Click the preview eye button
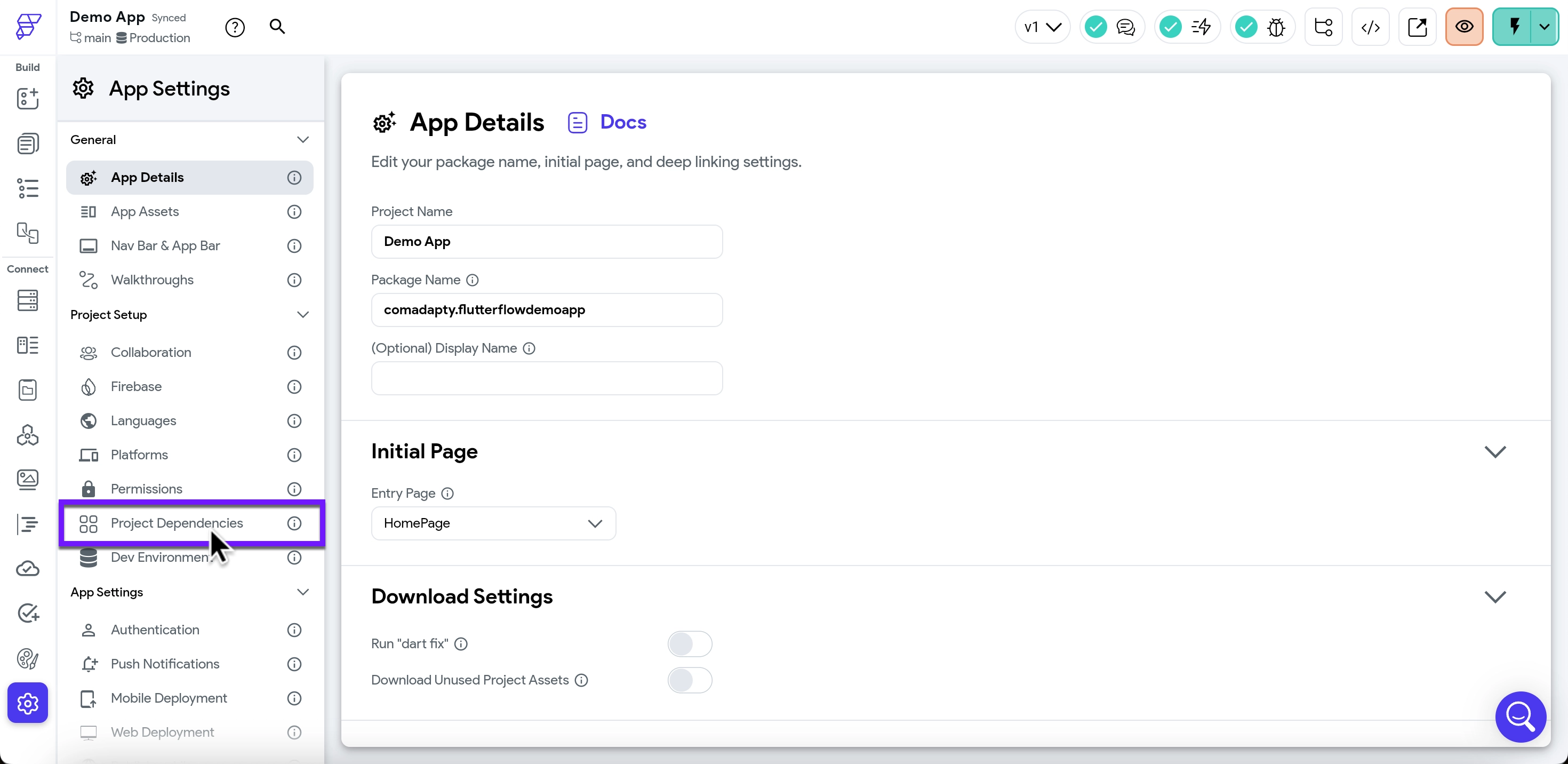1568x764 pixels. [x=1464, y=27]
